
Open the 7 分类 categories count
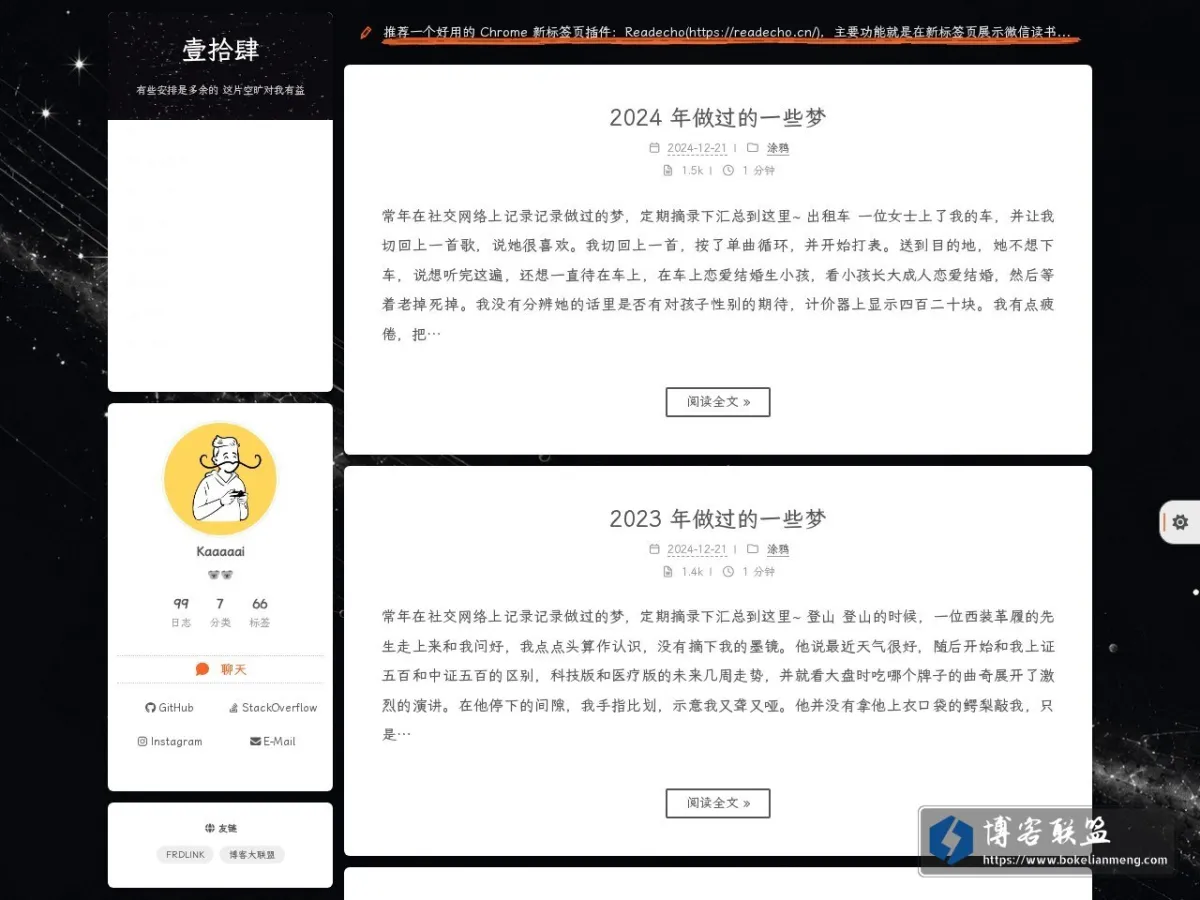pos(220,612)
